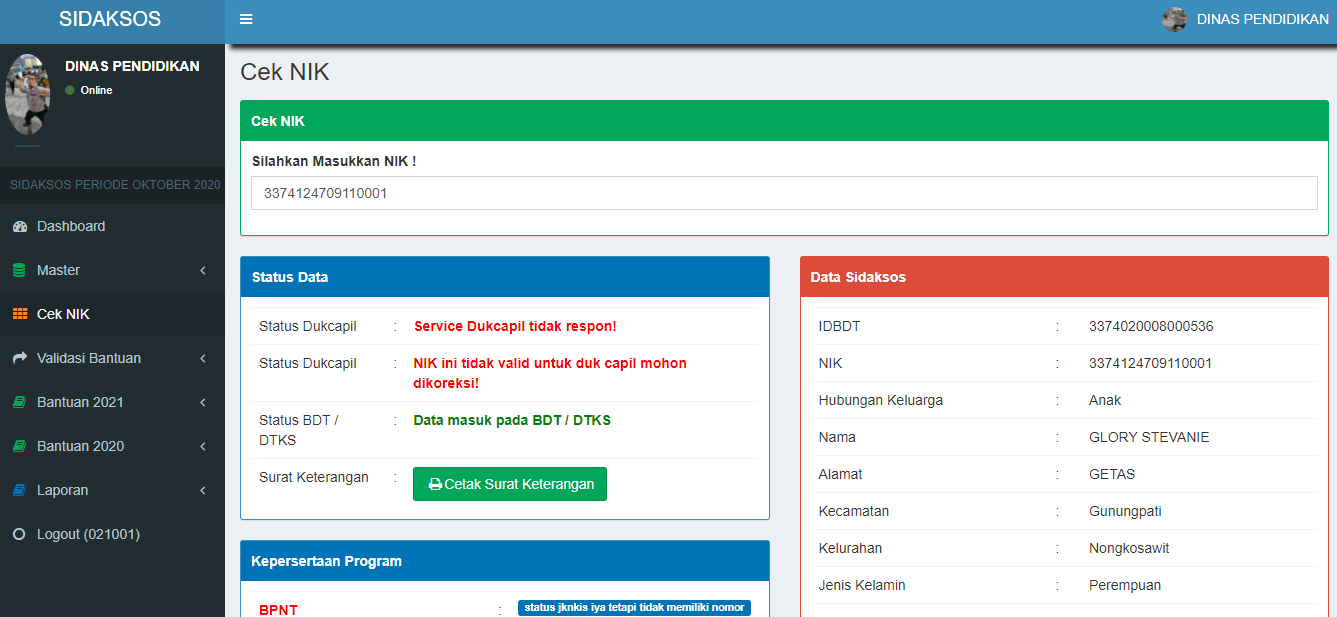Click the green Online status dot
The width and height of the screenshot is (1337, 617).
click(x=70, y=90)
